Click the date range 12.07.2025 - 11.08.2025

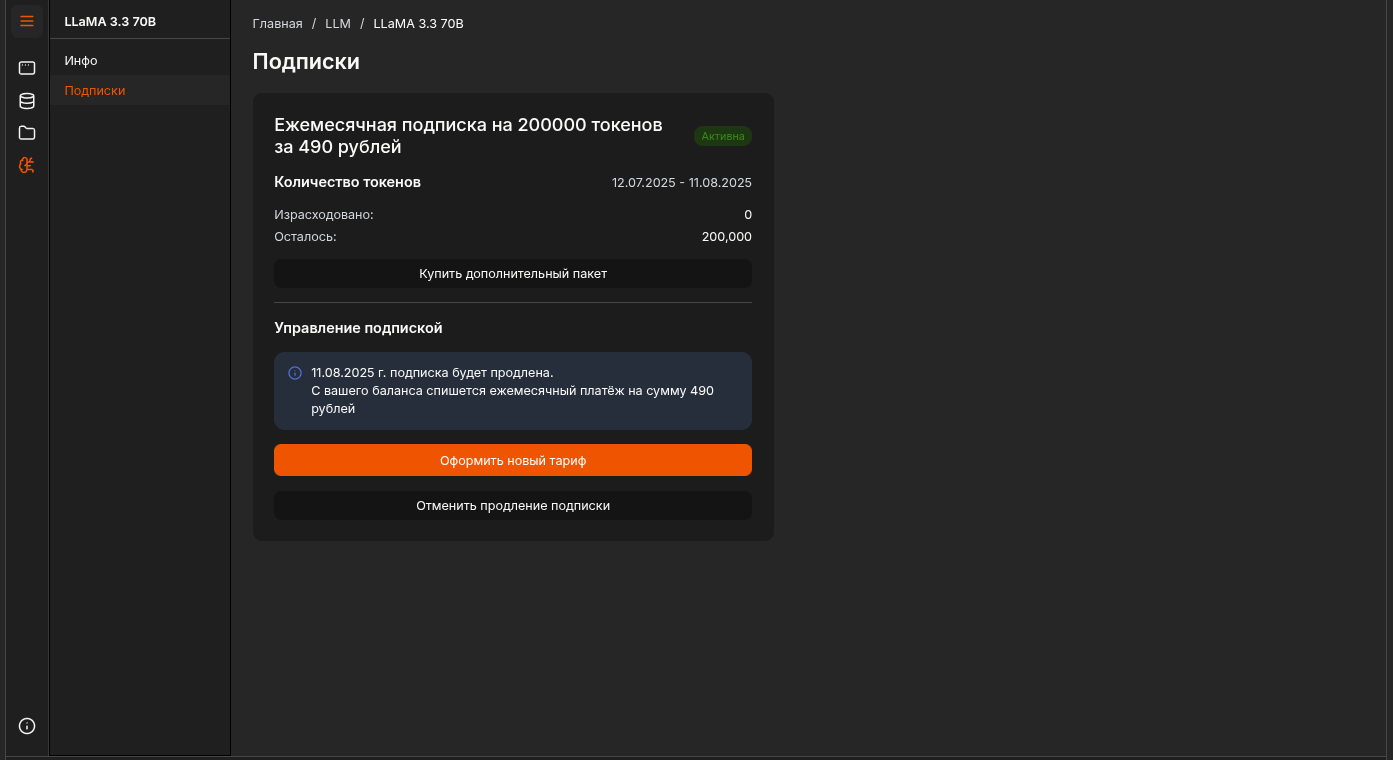pos(682,183)
